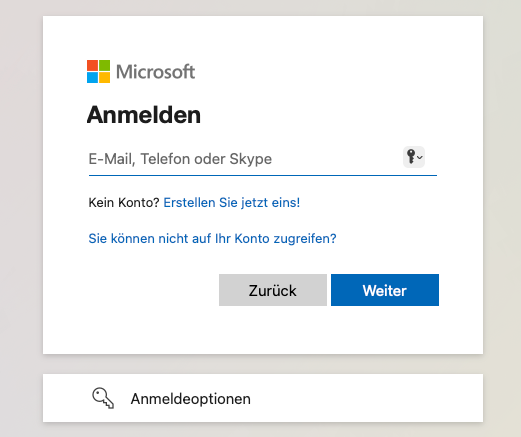Image resolution: width=521 pixels, height=437 pixels.
Task: Expand the chevron next to the autofill key
Action: pyautogui.click(x=420, y=157)
